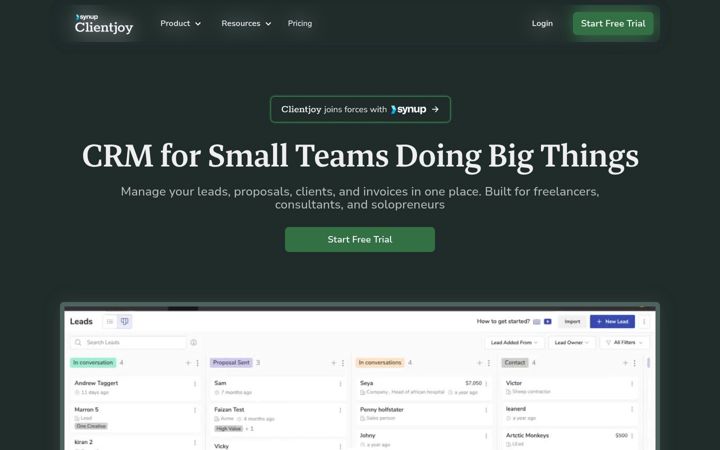
Task: Play the How to get started video icon
Action: coord(548,322)
